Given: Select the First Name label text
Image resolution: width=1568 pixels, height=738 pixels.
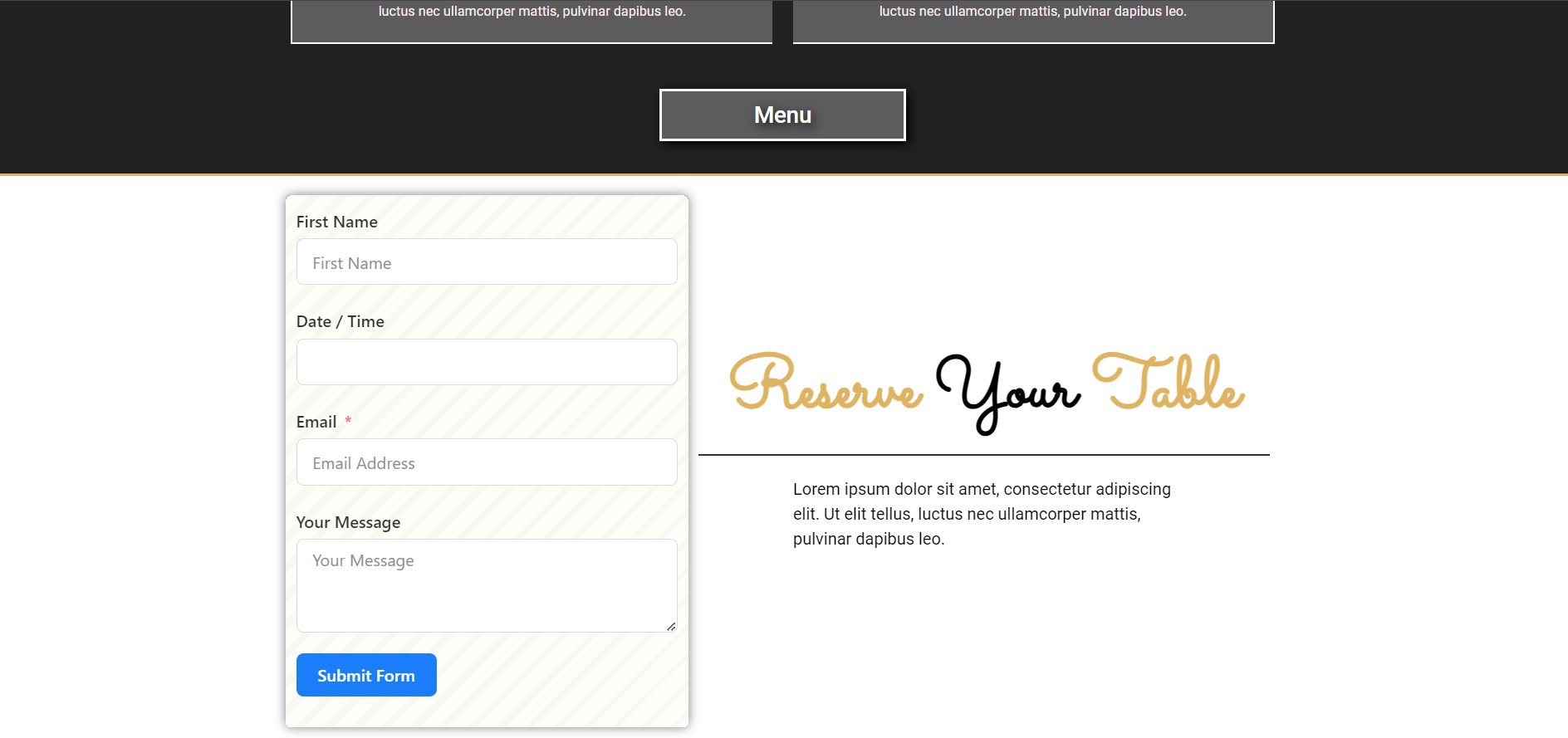Looking at the screenshot, I should click(x=337, y=222).
